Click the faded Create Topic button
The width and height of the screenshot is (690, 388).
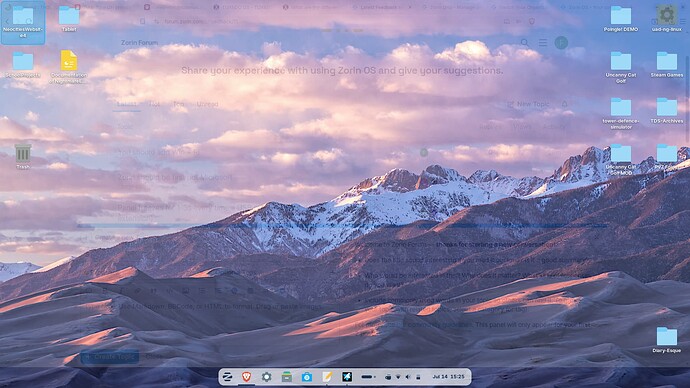tap(110, 356)
